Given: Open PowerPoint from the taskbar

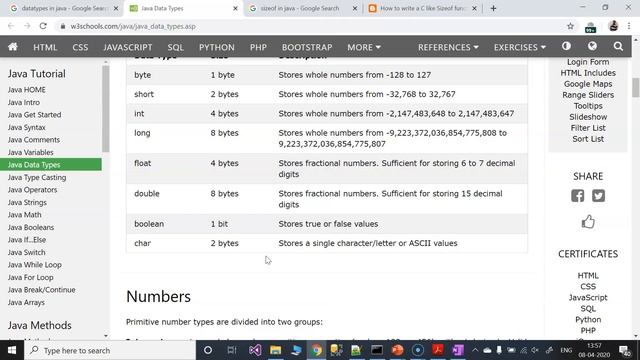Looking at the screenshot, I should click(x=397, y=350).
